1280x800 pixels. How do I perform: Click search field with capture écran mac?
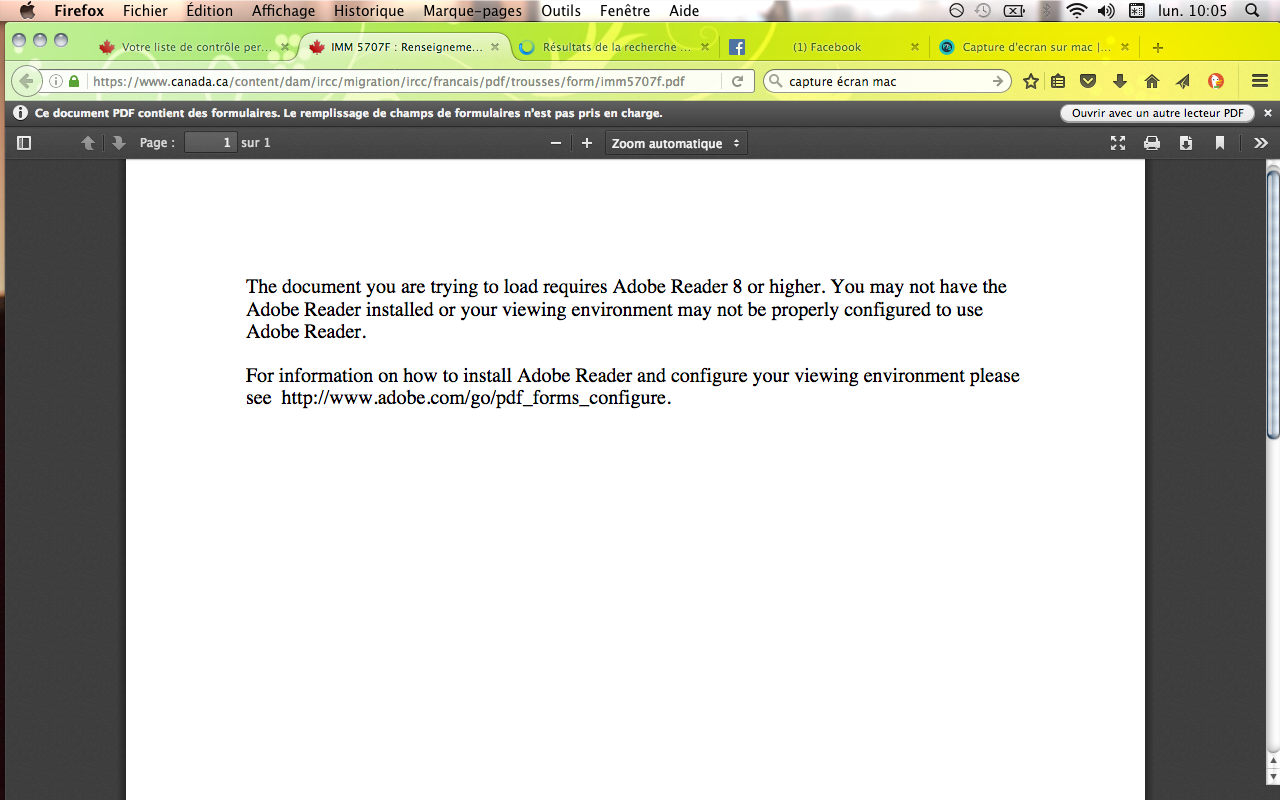(886, 81)
